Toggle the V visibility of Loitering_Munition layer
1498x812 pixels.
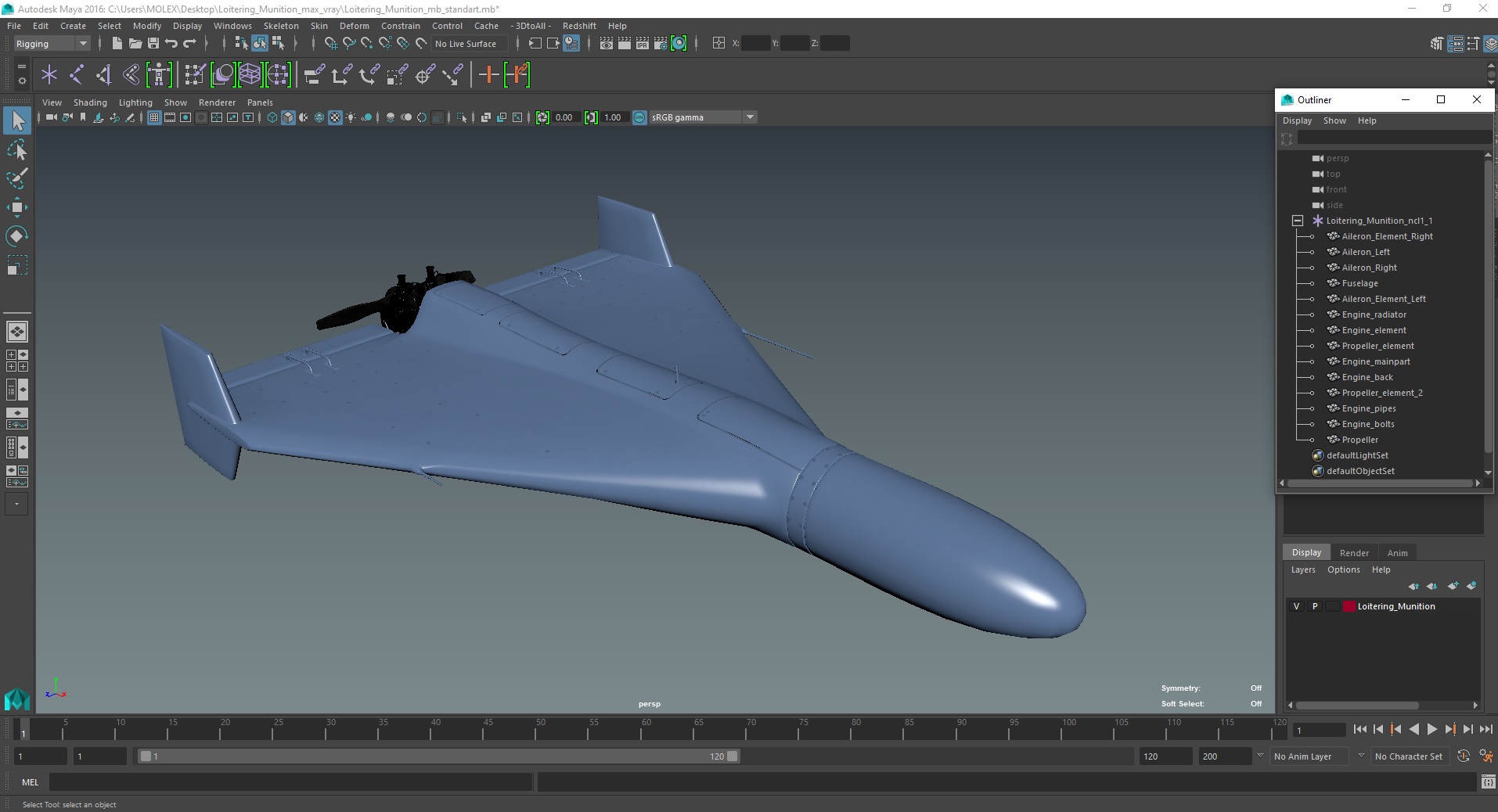point(1297,606)
